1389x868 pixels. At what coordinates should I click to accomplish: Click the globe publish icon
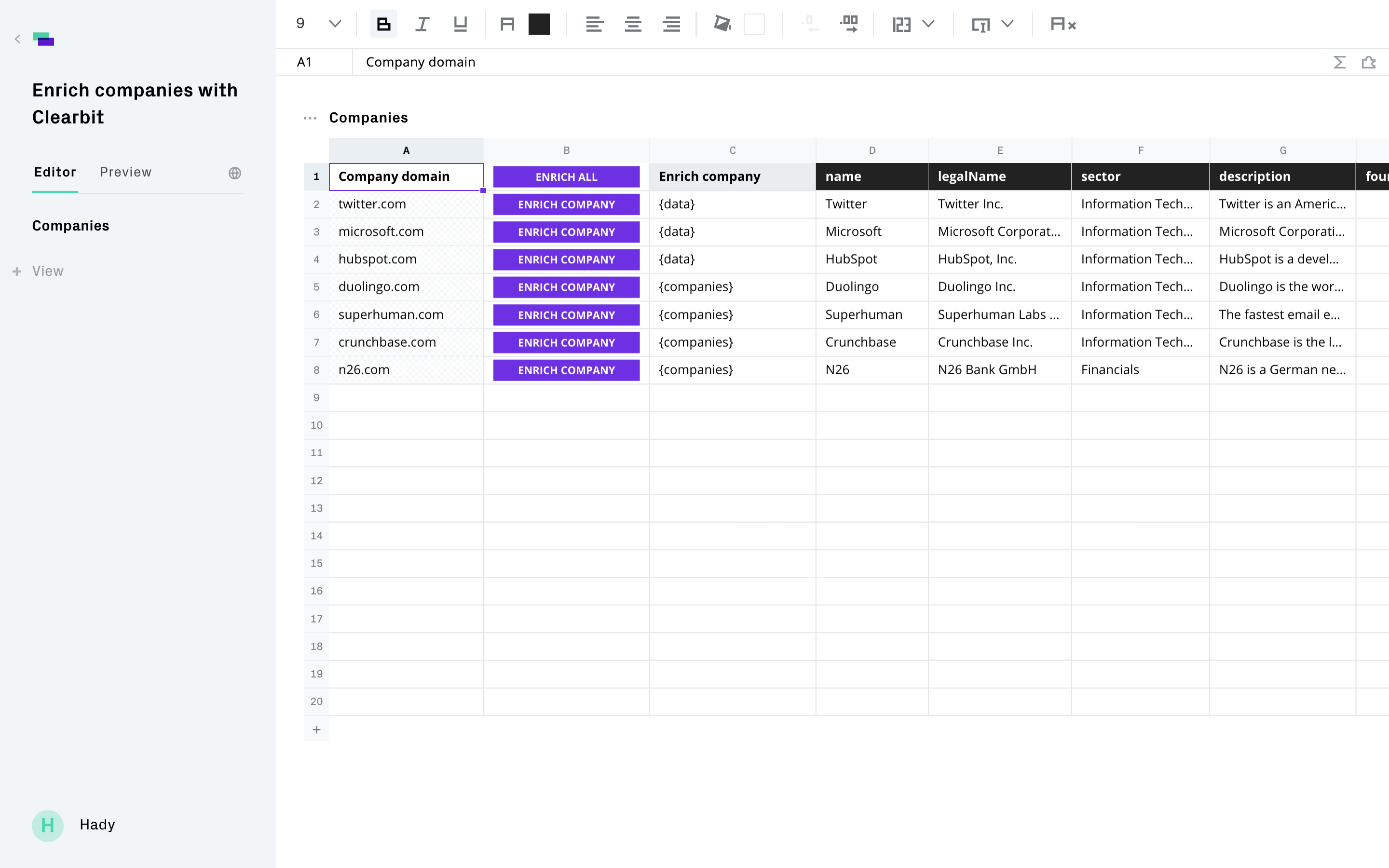coord(235,173)
